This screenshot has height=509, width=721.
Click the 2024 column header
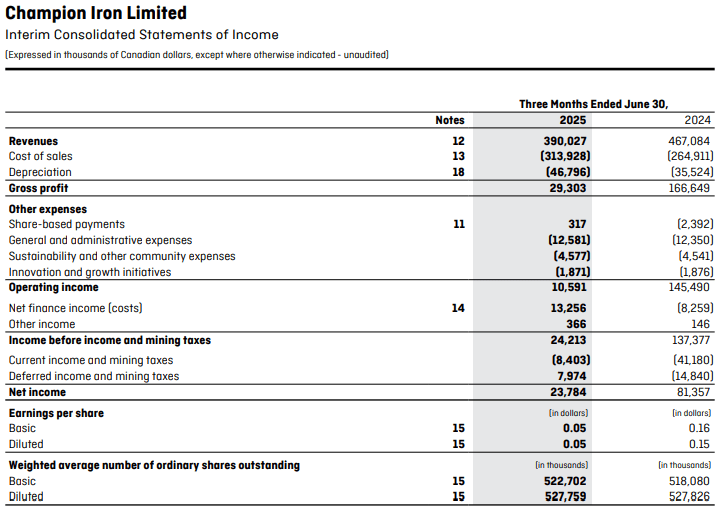(697, 120)
